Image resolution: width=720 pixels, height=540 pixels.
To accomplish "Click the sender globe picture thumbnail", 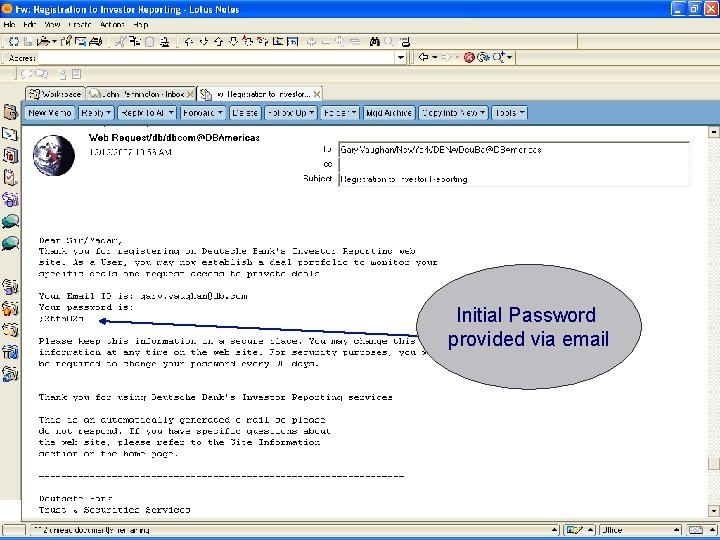I will click(54, 155).
